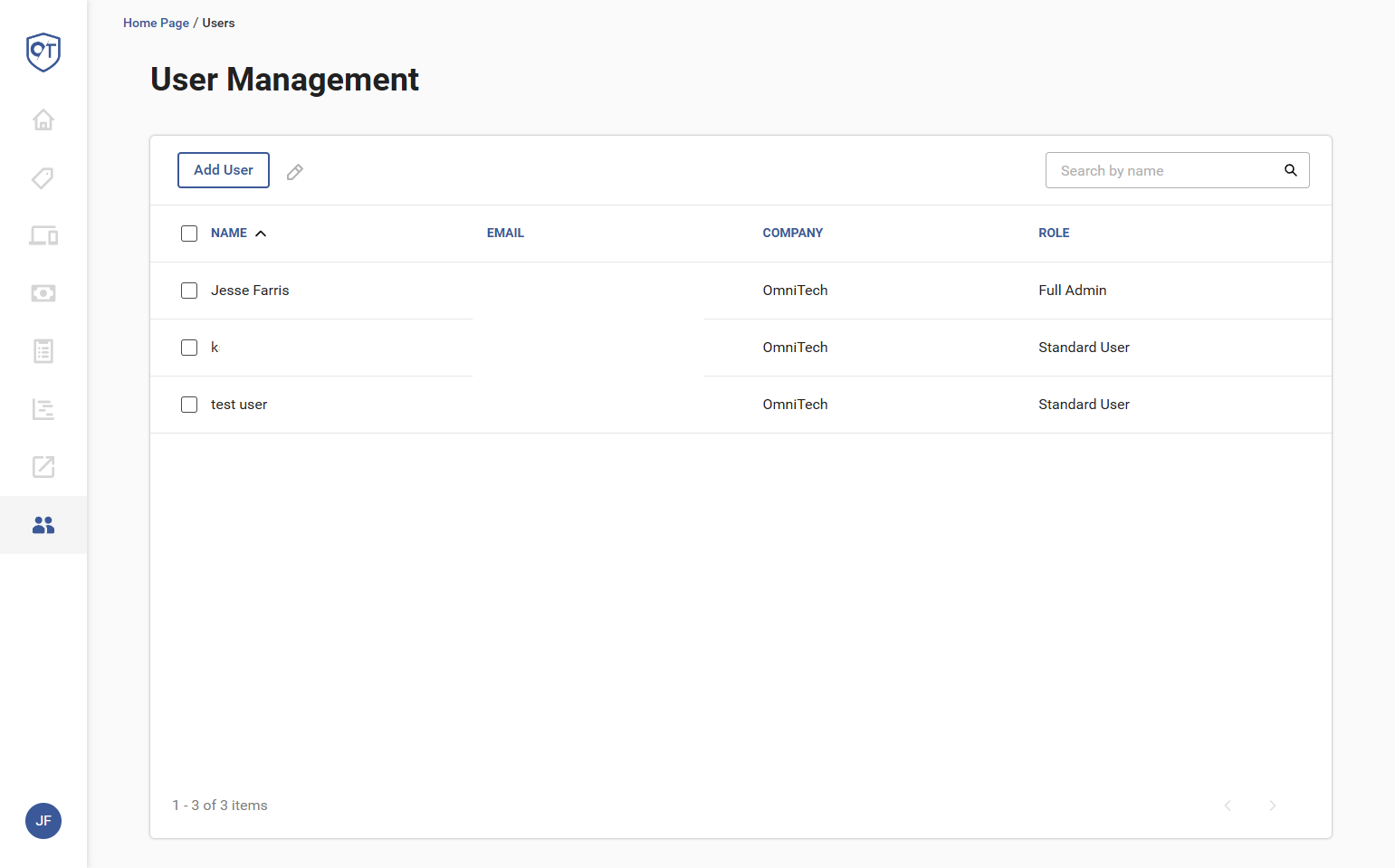Sort by the COMPANY column header

pos(793,234)
